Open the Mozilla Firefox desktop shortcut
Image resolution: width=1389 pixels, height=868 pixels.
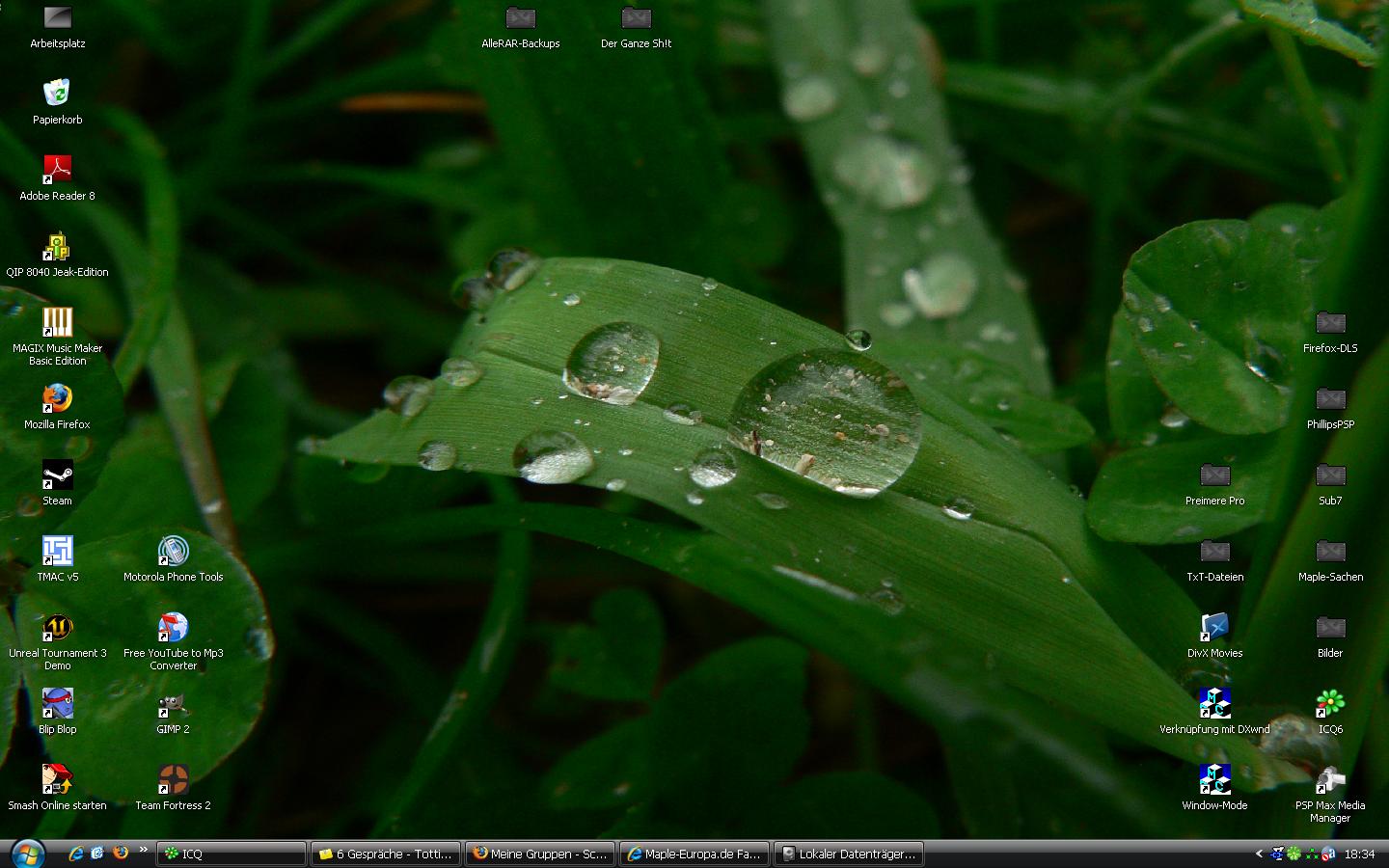pyautogui.click(x=57, y=398)
